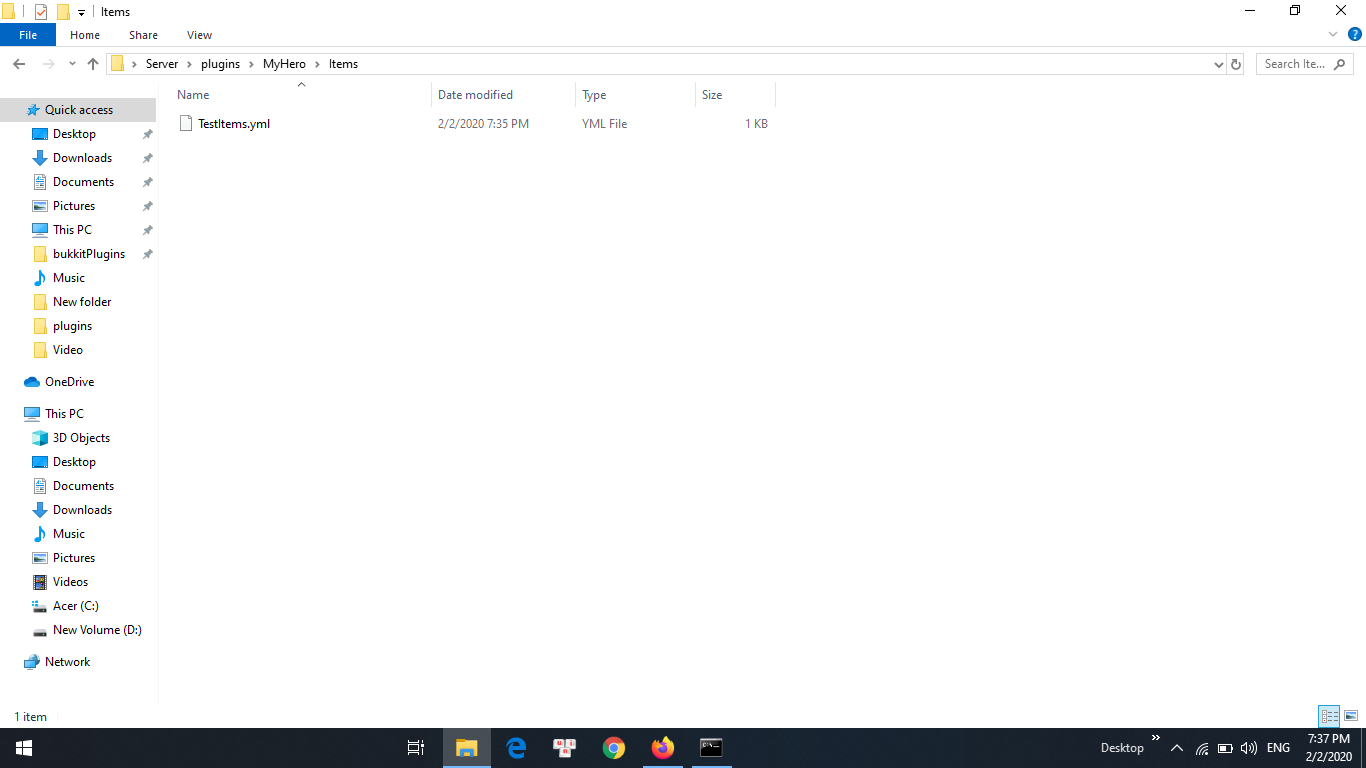Switch to the Share ribbon tab
The image size is (1366, 768).
(143, 35)
